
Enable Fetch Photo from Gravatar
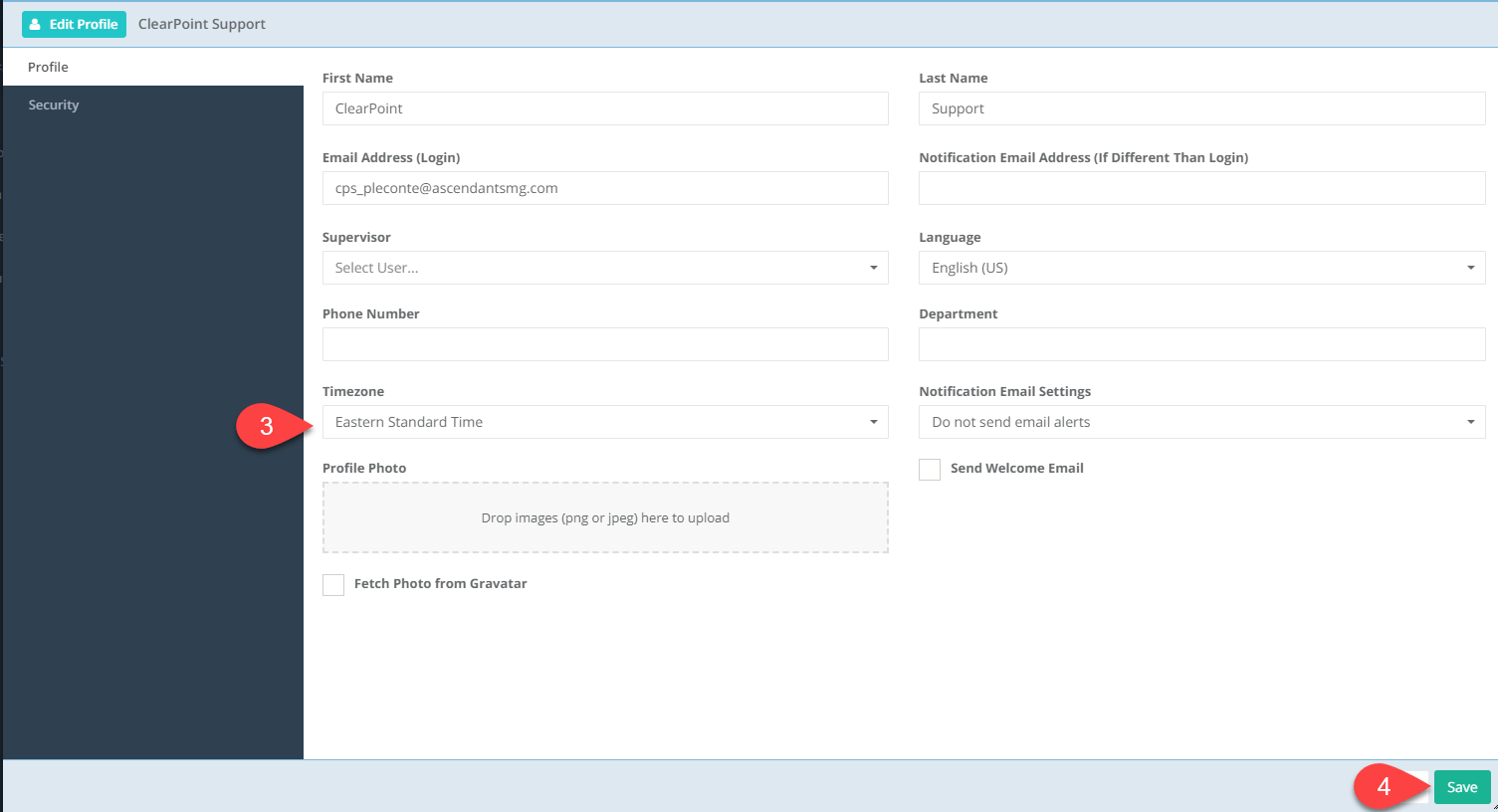(x=333, y=584)
